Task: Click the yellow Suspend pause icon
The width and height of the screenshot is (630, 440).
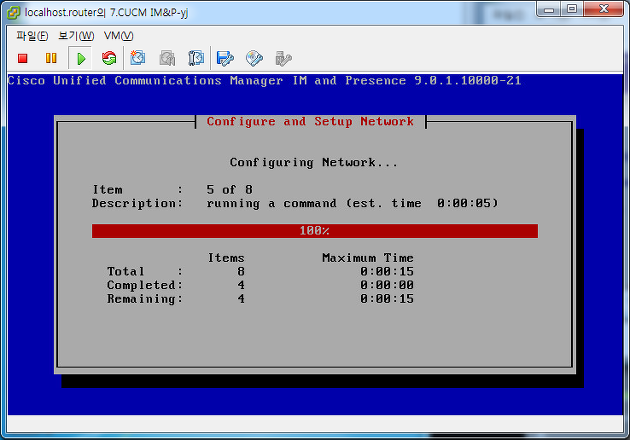Action: coord(51,58)
